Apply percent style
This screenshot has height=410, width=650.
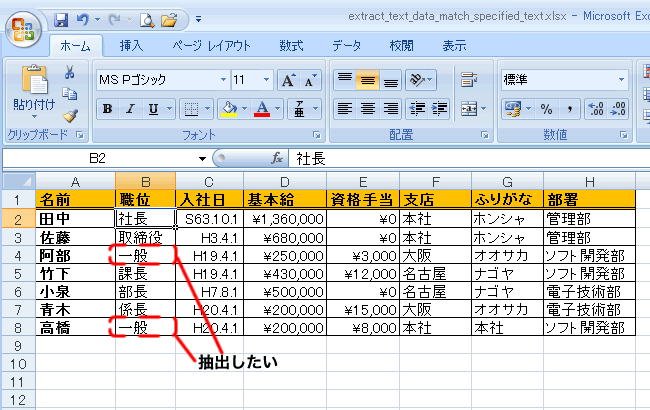pyautogui.click(x=546, y=109)
